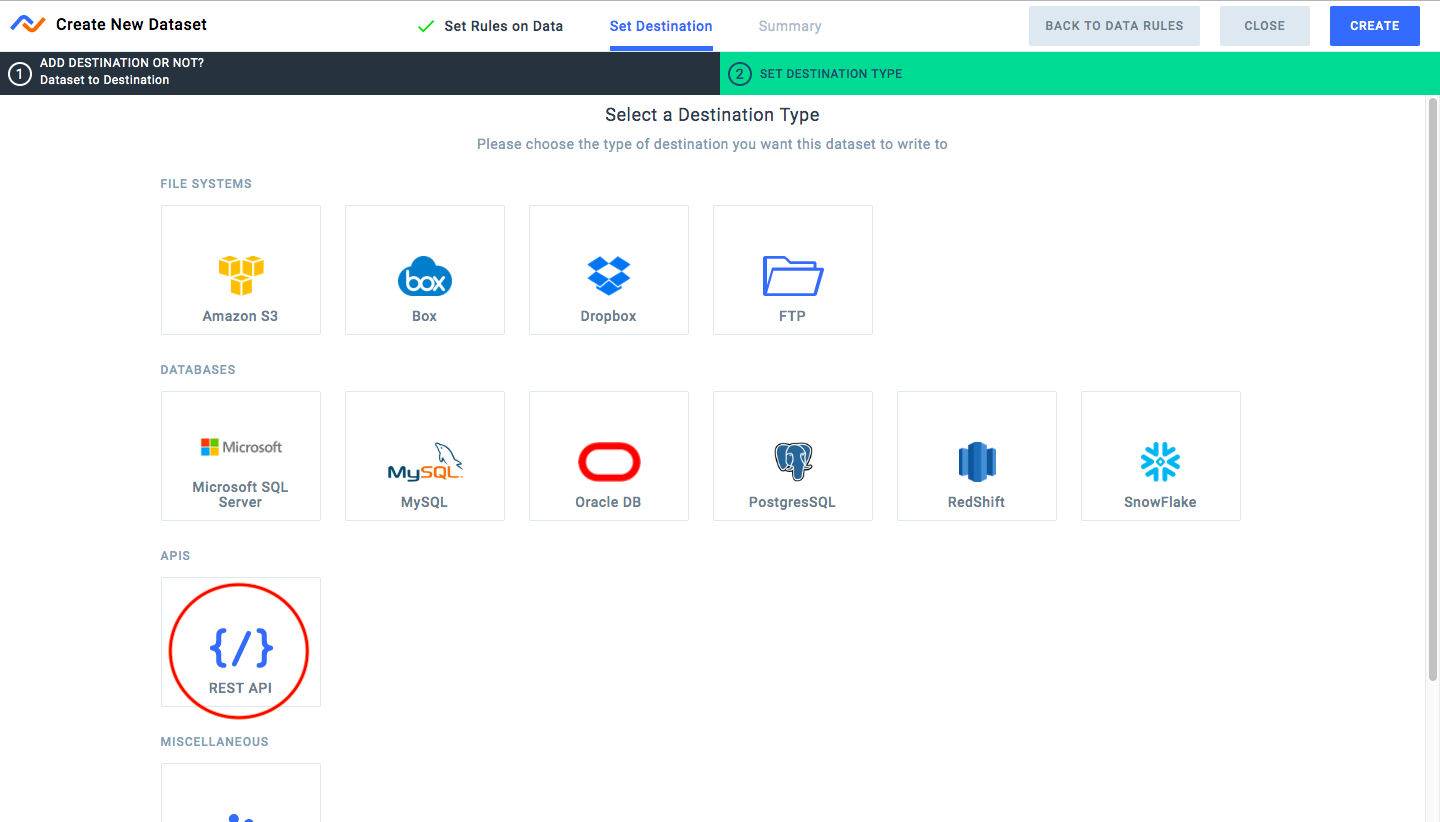Choose MySQL dolphin database icon
Screen dimensions: 1440x822
point(425,462)
